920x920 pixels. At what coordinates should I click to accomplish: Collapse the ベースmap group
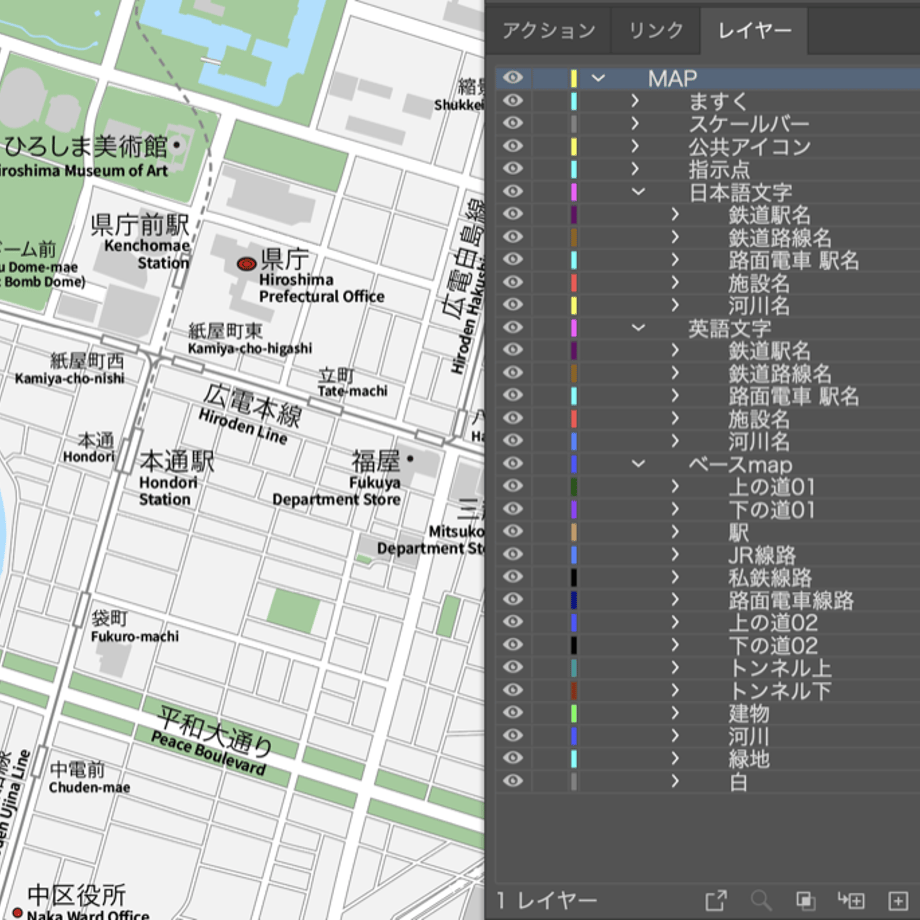(638, 464)
